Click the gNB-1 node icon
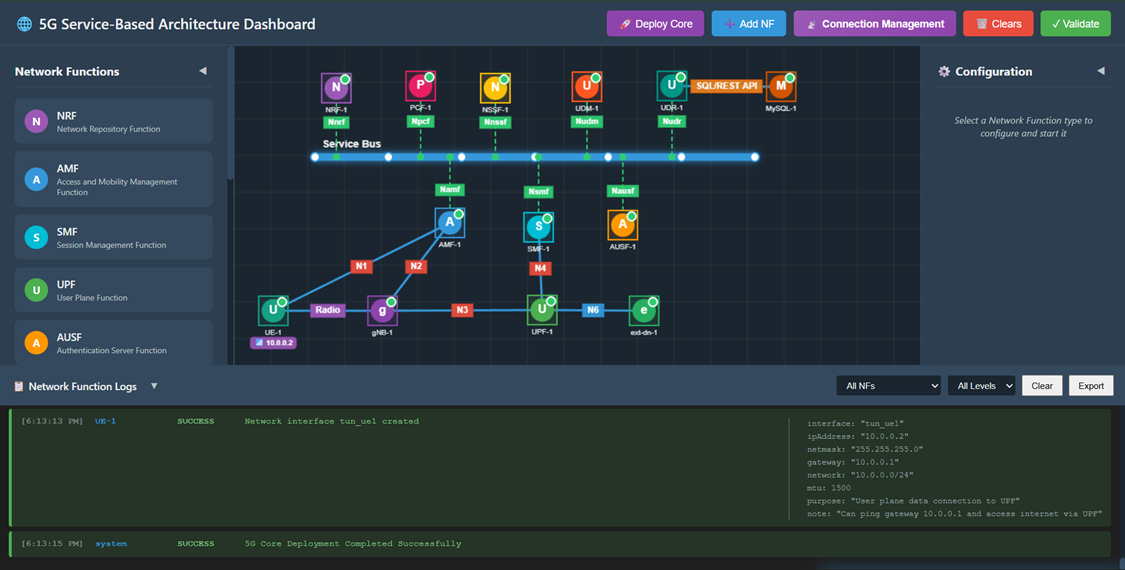Viewport: 1125px width, 570px height. tap(382, 310)
